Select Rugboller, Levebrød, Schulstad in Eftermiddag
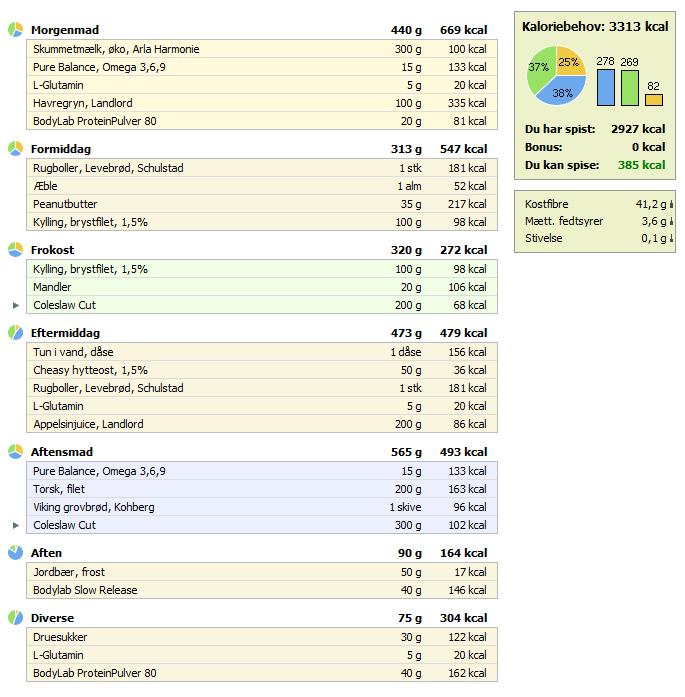Screen dimensions: 685x697 (262, 388)
